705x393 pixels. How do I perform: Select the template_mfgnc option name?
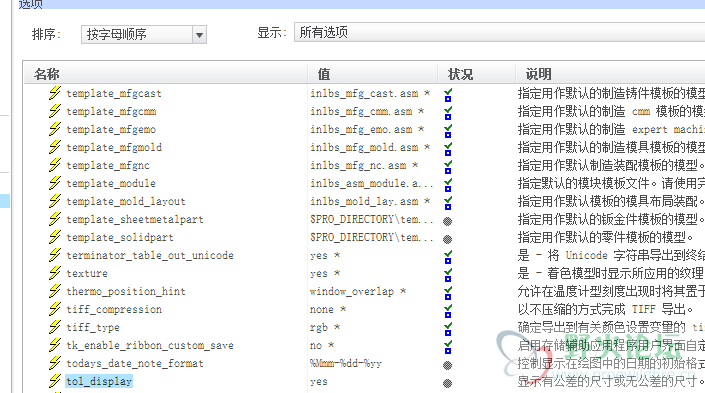pyautogui.click(x=108, y=165)
